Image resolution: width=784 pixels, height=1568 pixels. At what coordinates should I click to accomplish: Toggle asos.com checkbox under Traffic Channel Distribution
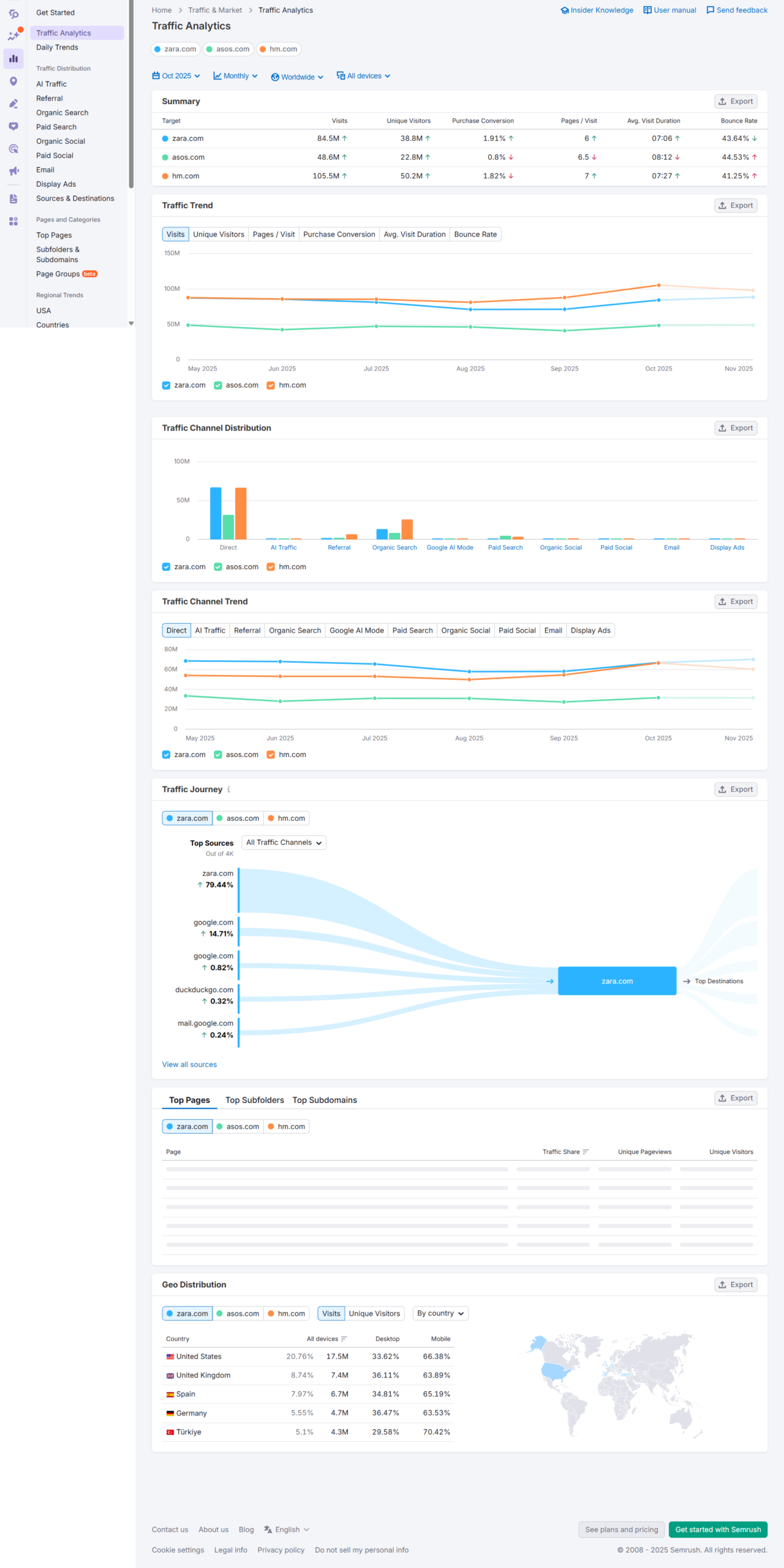pyautogui.click(x=217, y=567)
